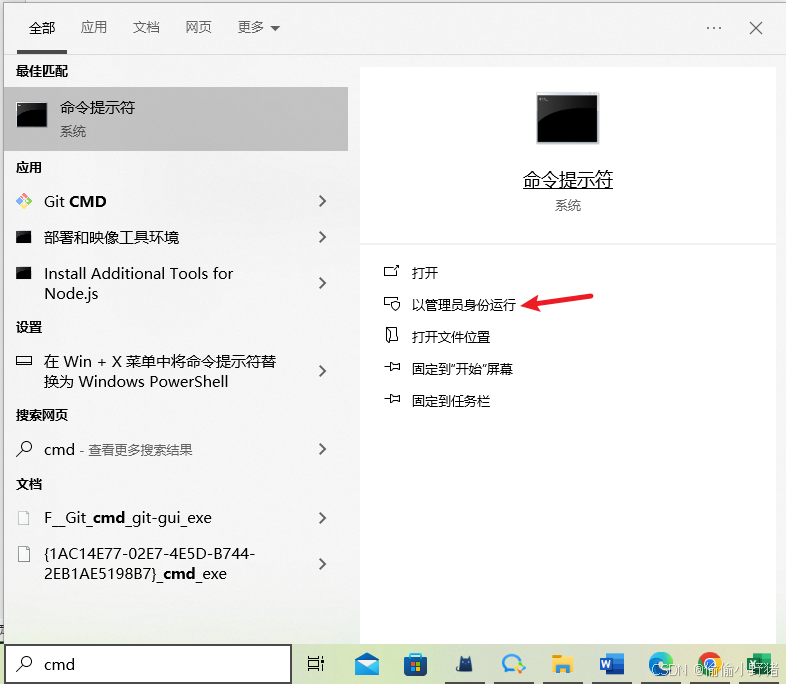The height and width of the screenshot is (684, 786).
Task: Choose 固定到任务栏
Action: pyautogui.click(x=451, y=401)
